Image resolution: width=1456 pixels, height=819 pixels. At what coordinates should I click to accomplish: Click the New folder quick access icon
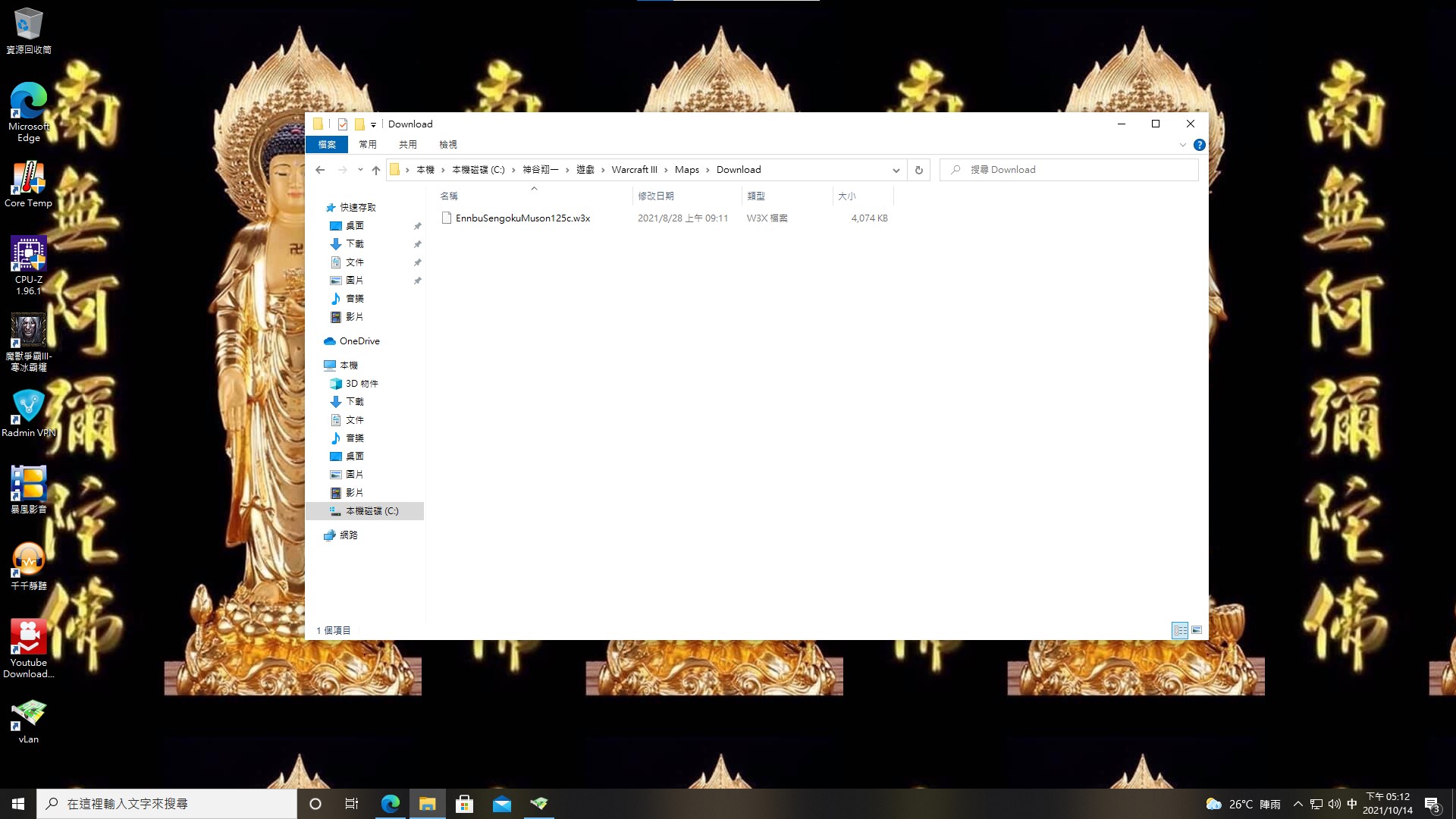pos(359,124)
